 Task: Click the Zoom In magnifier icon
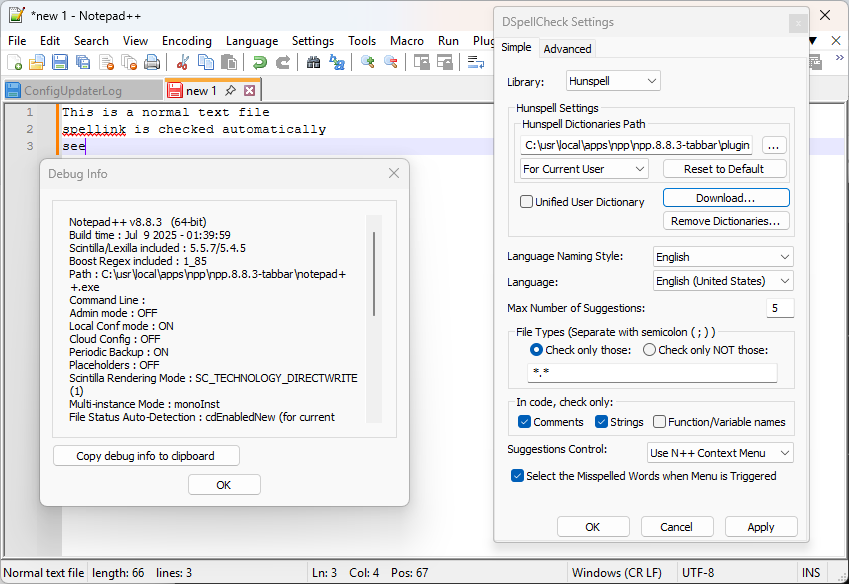[368, 63]
